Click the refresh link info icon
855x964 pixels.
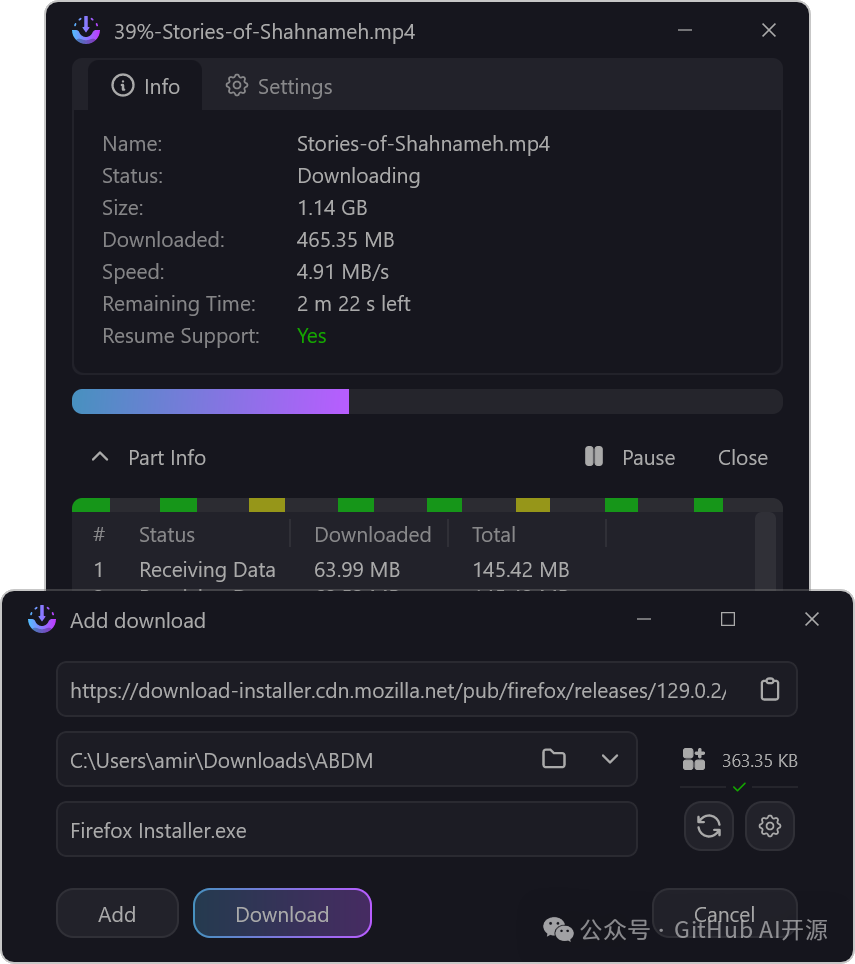tap(709, 826)
